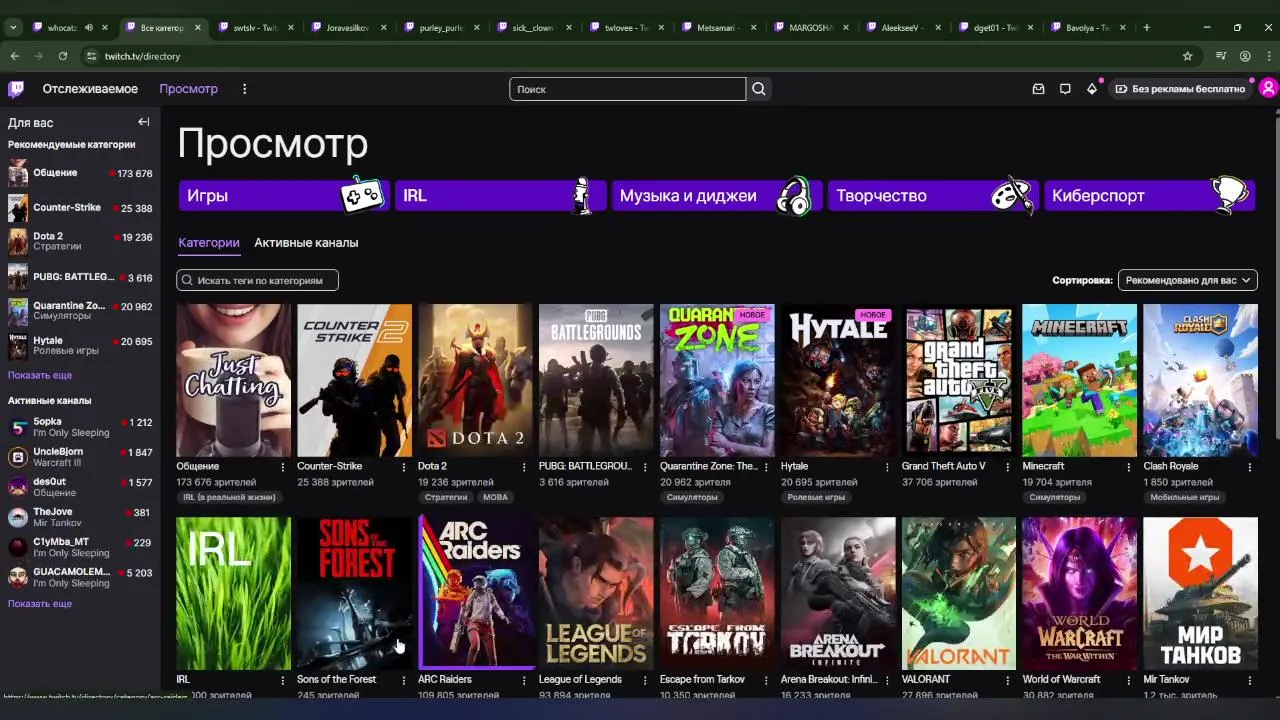Open options dots for Counter-Strike category

coord(404,467)
